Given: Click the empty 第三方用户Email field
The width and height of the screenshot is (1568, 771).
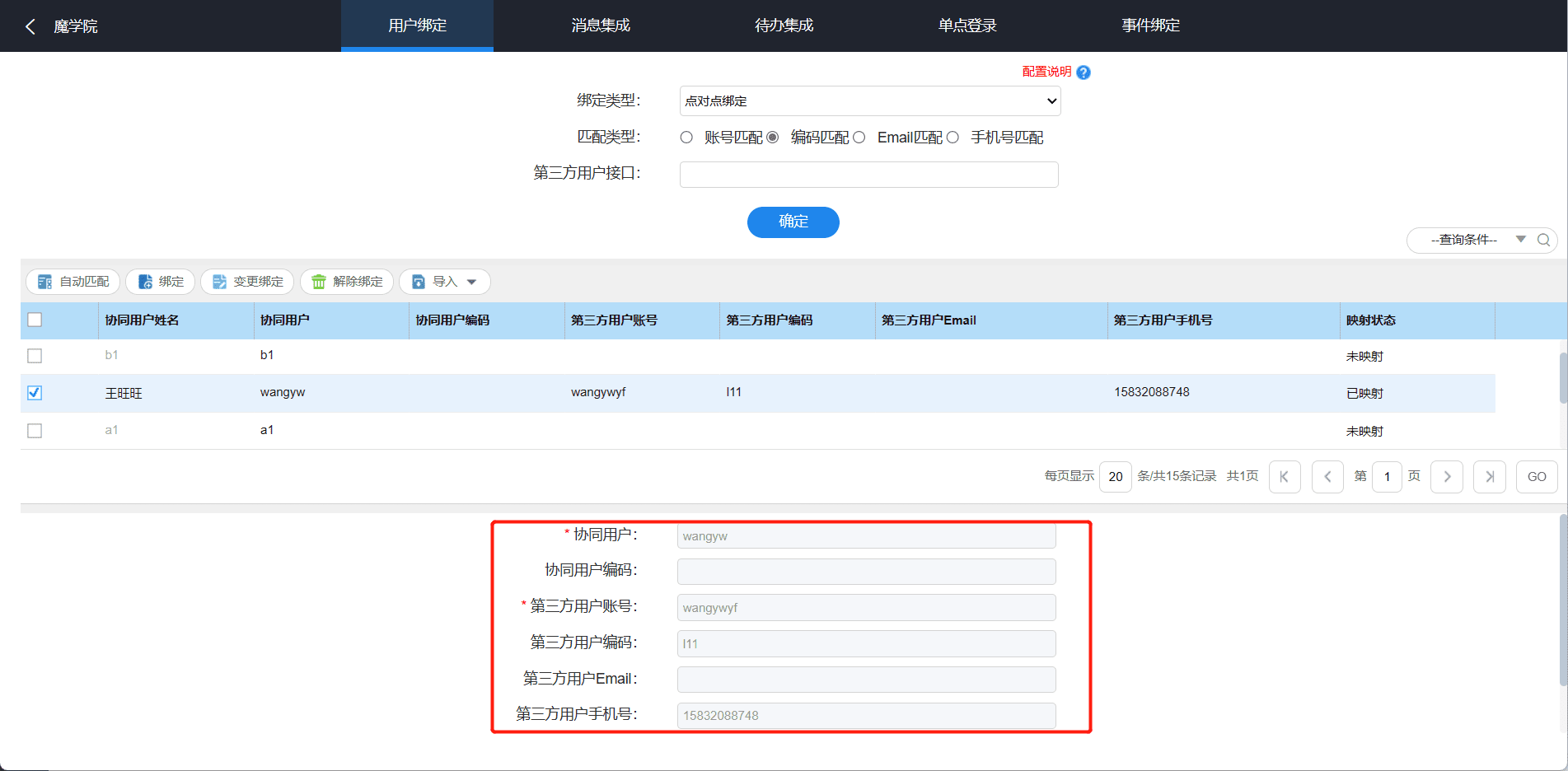Looking at the screenshot, I should (867, 680).
